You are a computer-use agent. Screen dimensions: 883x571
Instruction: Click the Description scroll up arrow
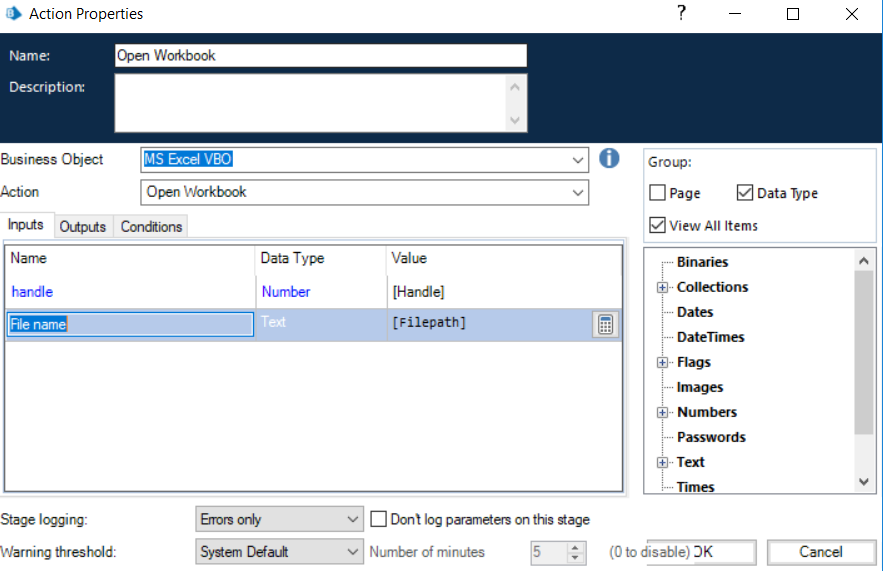[x=515, y=87]
